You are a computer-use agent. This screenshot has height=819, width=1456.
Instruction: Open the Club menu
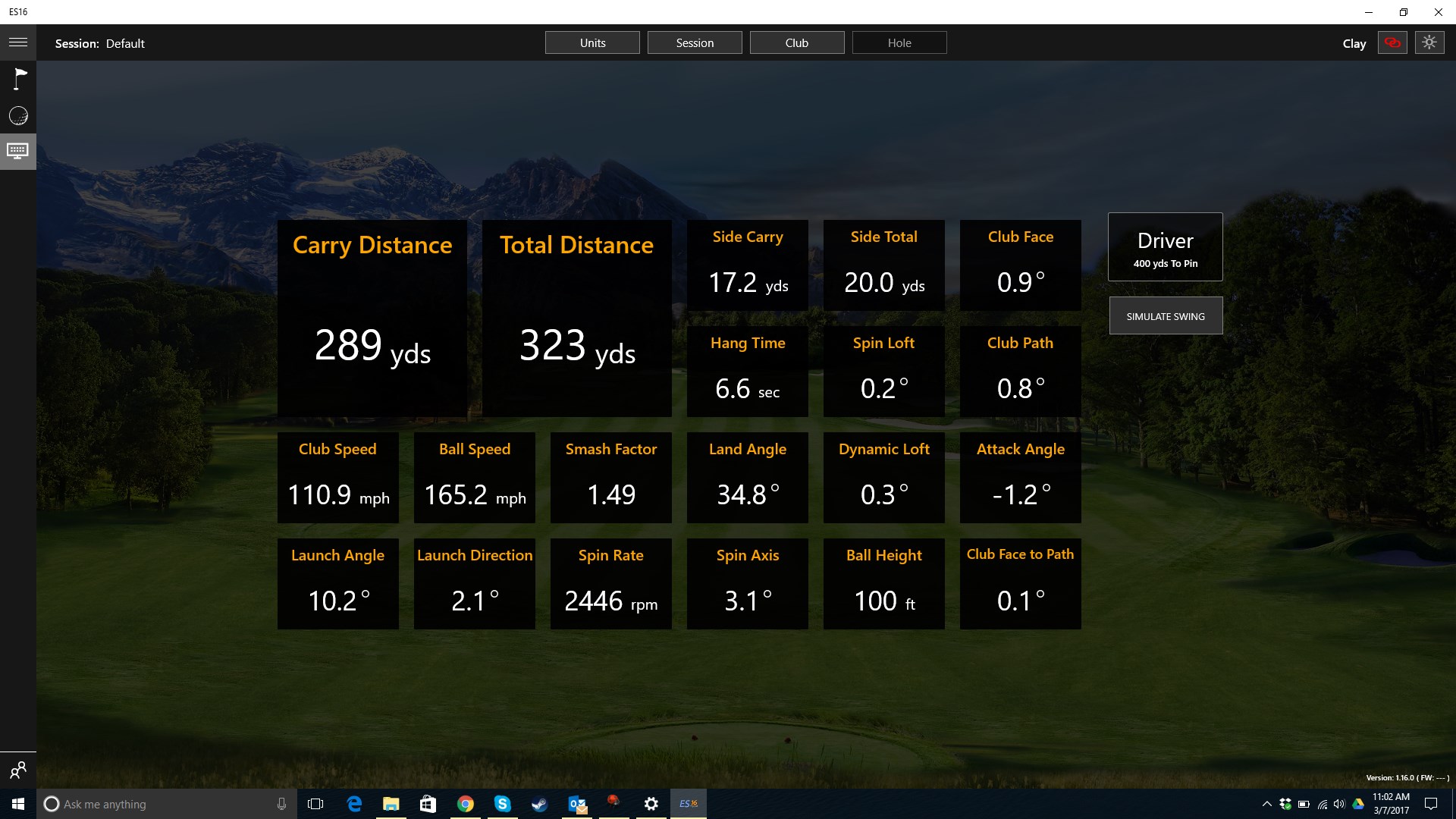click(x=797, y=42)
